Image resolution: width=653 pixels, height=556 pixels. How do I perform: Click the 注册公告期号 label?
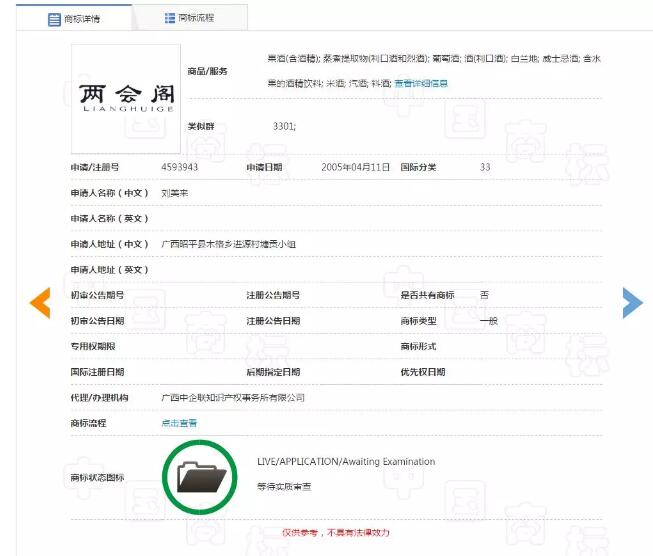(x=273, y=295)
